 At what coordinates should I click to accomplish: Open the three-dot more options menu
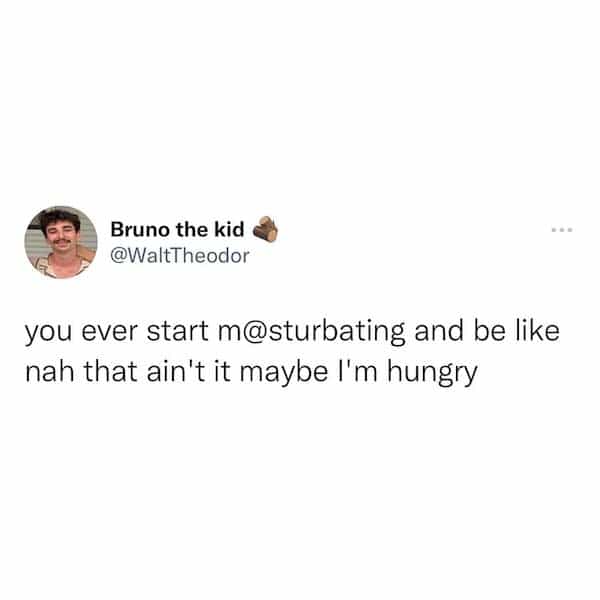562,230
